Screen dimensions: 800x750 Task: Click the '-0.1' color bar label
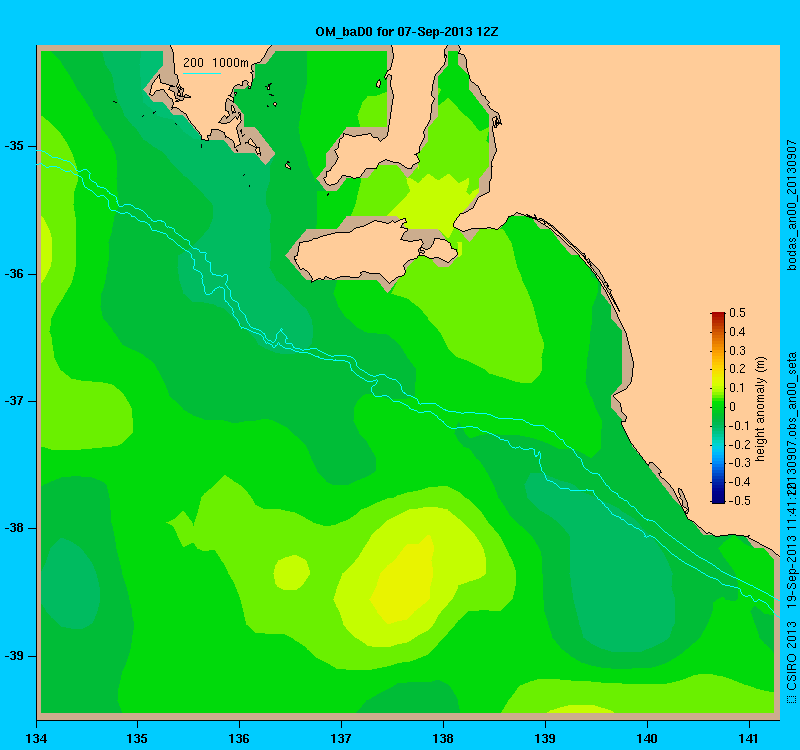739,426
